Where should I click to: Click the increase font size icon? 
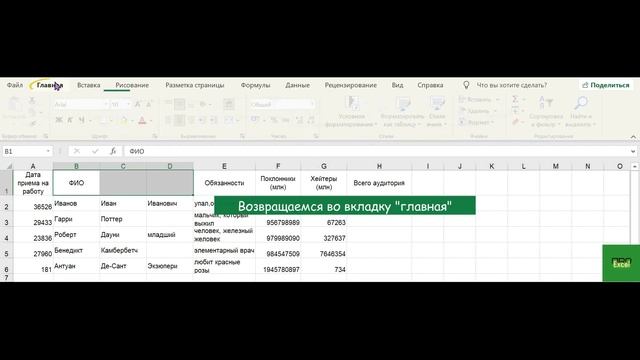click(x=138, y=104)
